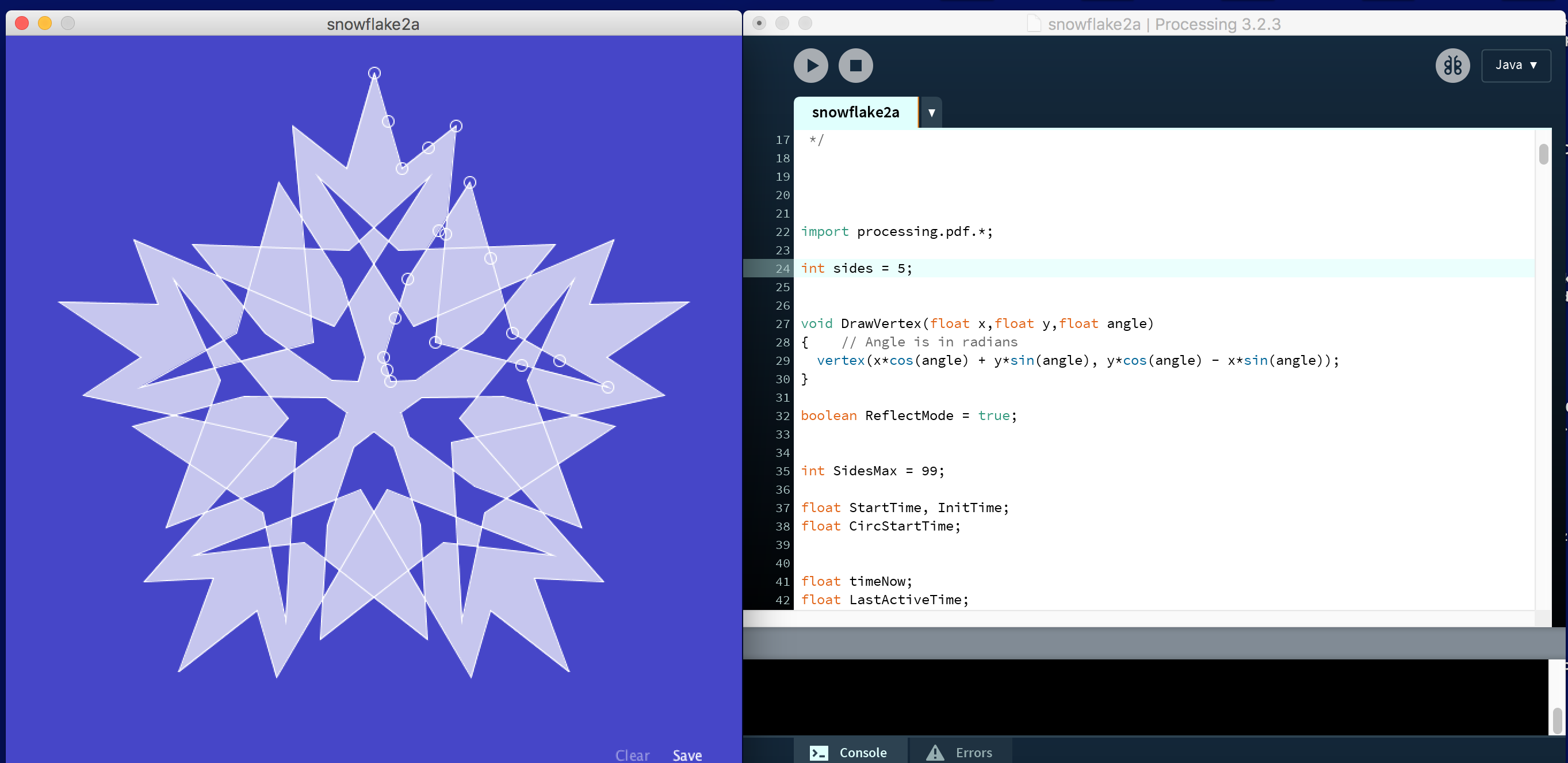Click the 'float CircStartTime;' line
The width and height of the screenshot is (1568, 763).
pos(880,525)
